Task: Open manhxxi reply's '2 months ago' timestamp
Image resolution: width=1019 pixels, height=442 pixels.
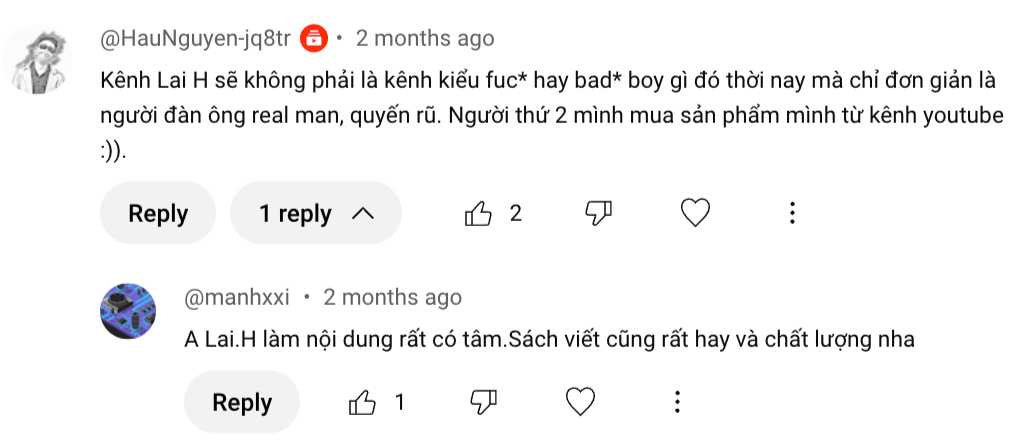Action: (x=392, y=297)
